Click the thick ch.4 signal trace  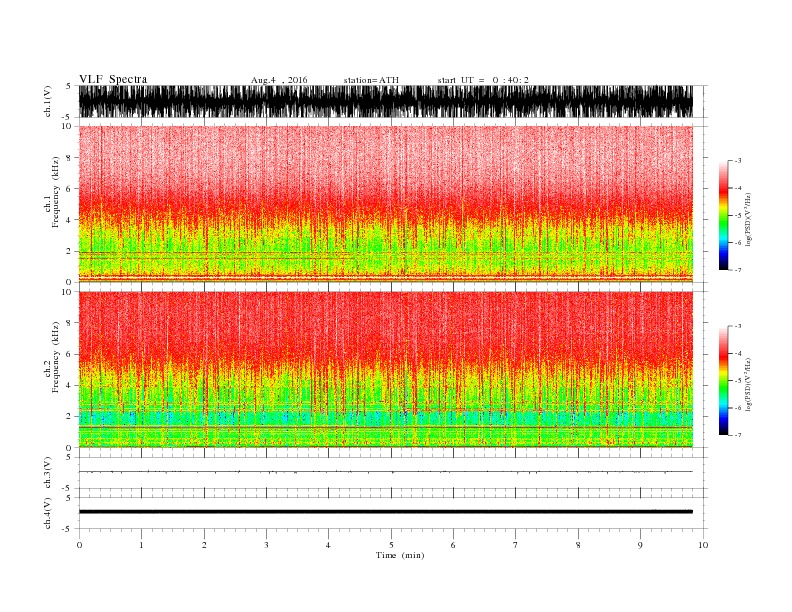[385, 512]
